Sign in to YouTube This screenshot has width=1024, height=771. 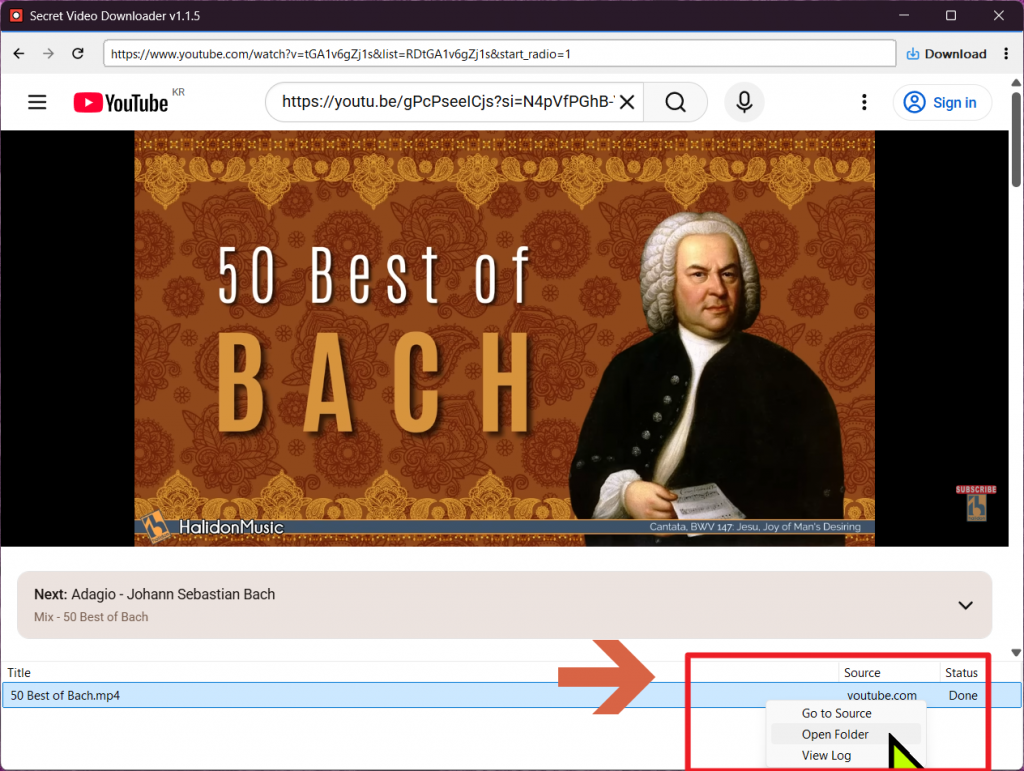pyautogui.click(x=942, y=102)
